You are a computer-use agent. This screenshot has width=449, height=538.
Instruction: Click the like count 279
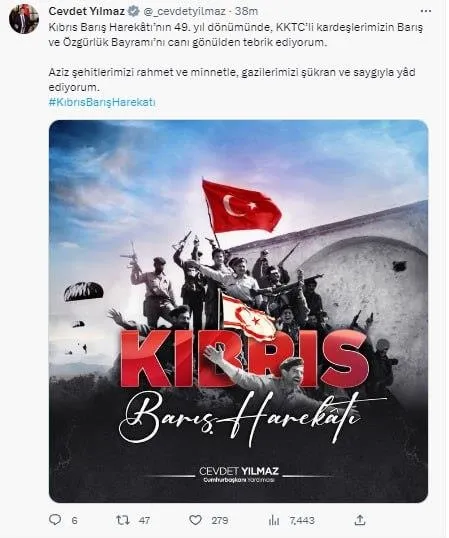(x=220, y=521)
